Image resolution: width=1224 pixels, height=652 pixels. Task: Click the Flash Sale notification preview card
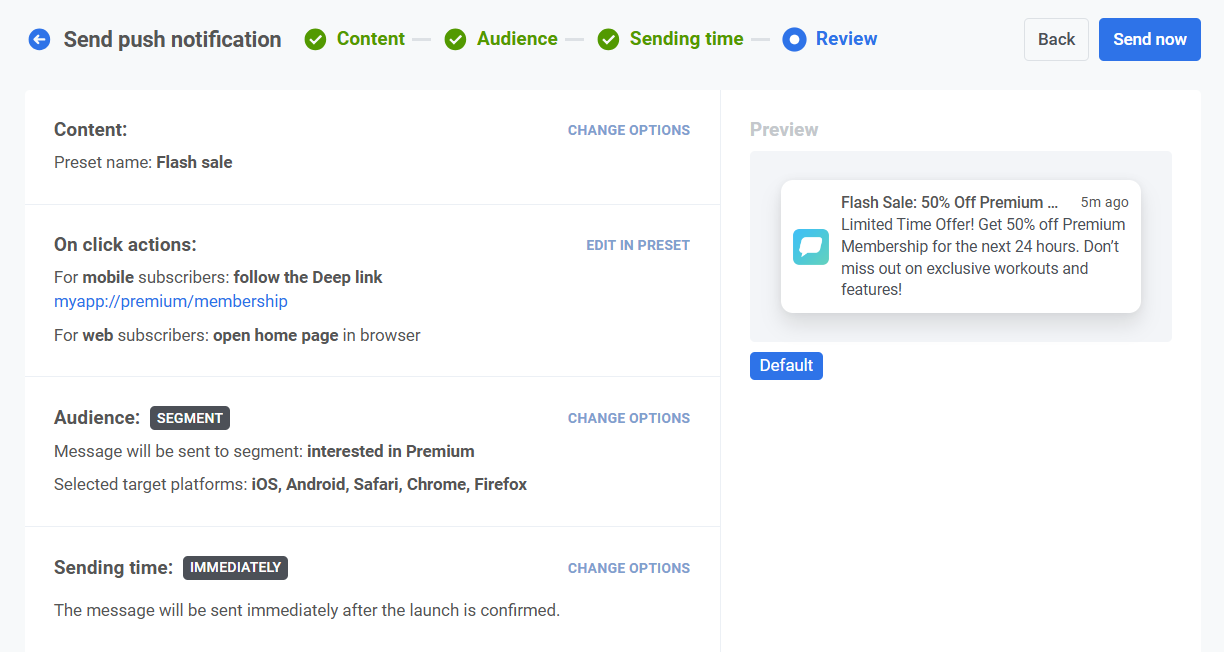[960, 247]
